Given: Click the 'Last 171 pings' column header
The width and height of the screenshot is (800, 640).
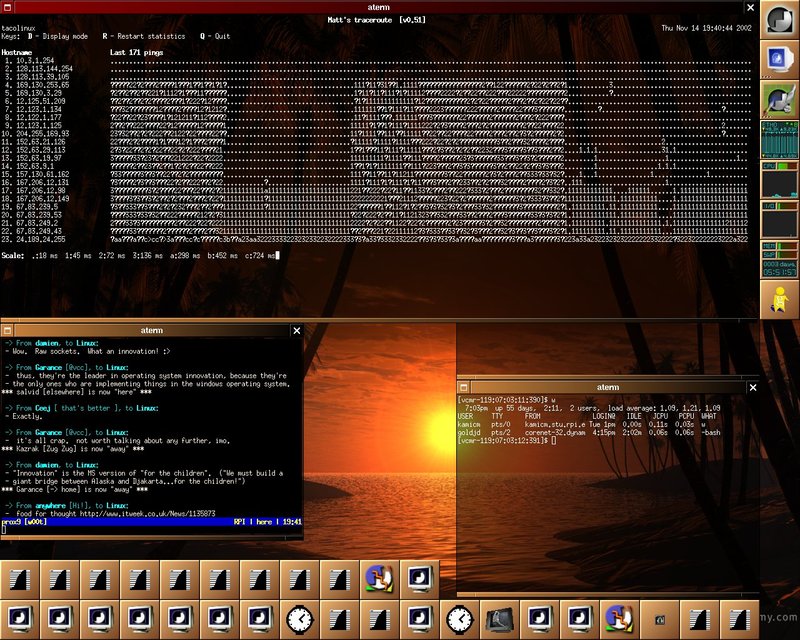Looking at the screenshot, I should click(136, 53).
